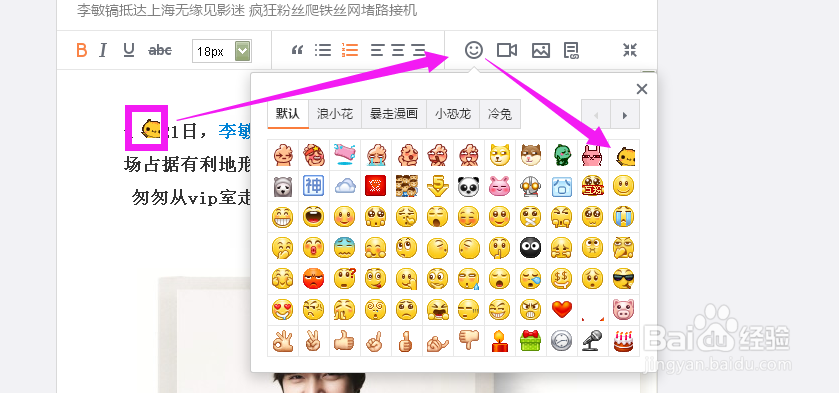Insert the red heart emoticon
Screen dimensions: 839x393
click(x=562, y=309)
